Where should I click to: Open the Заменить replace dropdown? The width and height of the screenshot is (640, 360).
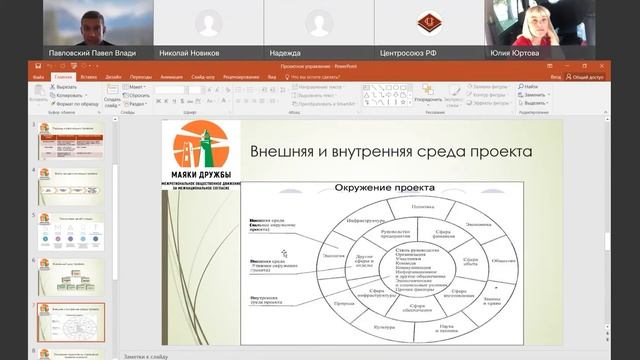click(534, 95)
